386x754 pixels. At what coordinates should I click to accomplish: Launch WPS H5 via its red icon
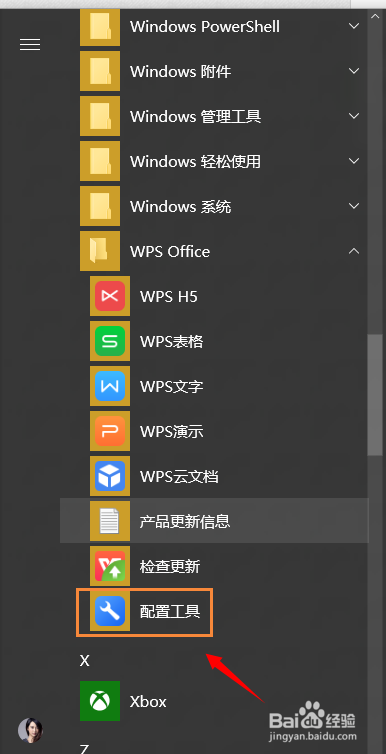coord(110,296)
